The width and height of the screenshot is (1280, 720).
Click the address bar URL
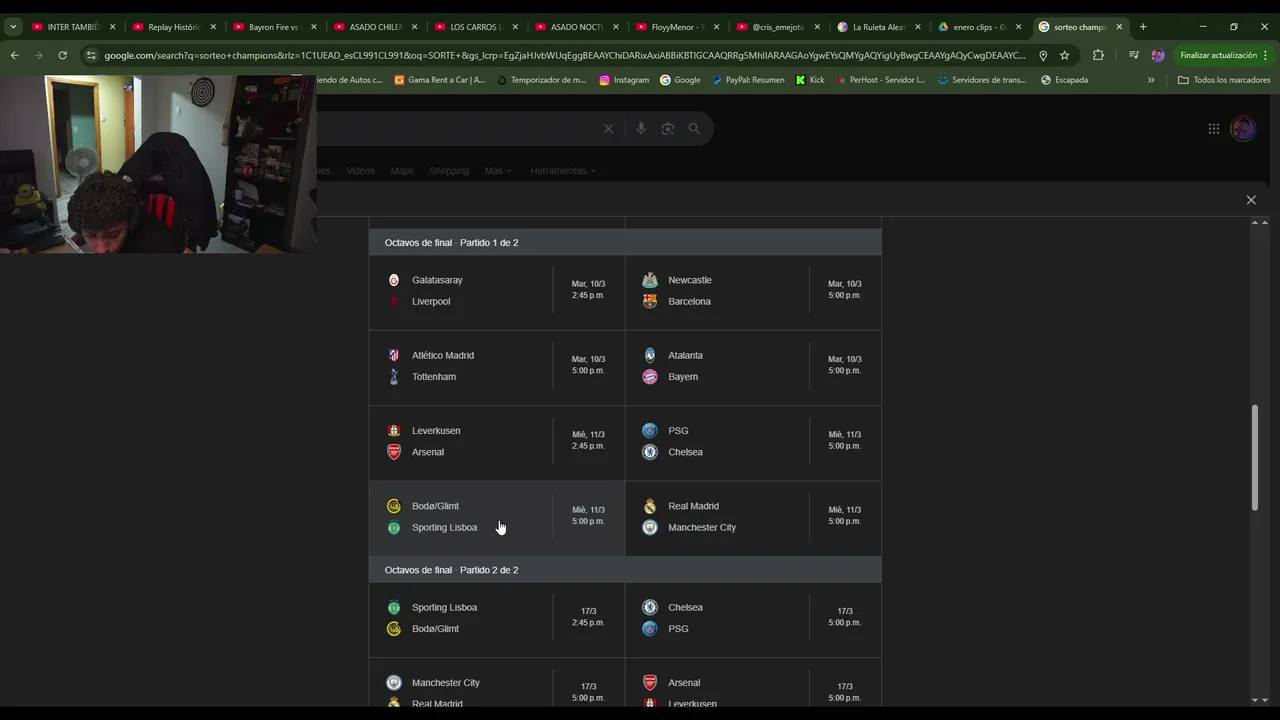tap(565, 55)
